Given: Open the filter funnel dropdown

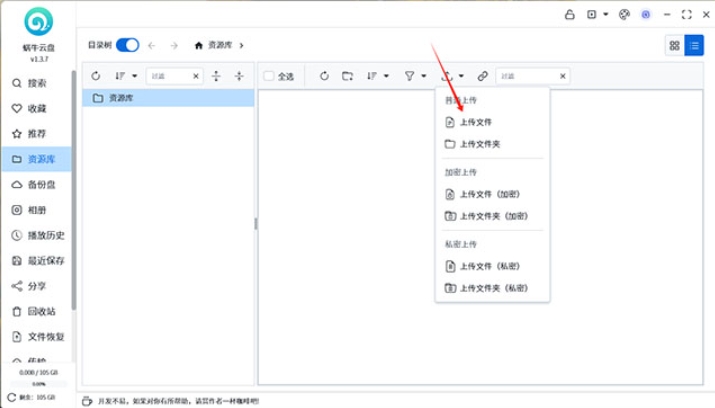Looking at the screenshot, I should pos(414,76).
